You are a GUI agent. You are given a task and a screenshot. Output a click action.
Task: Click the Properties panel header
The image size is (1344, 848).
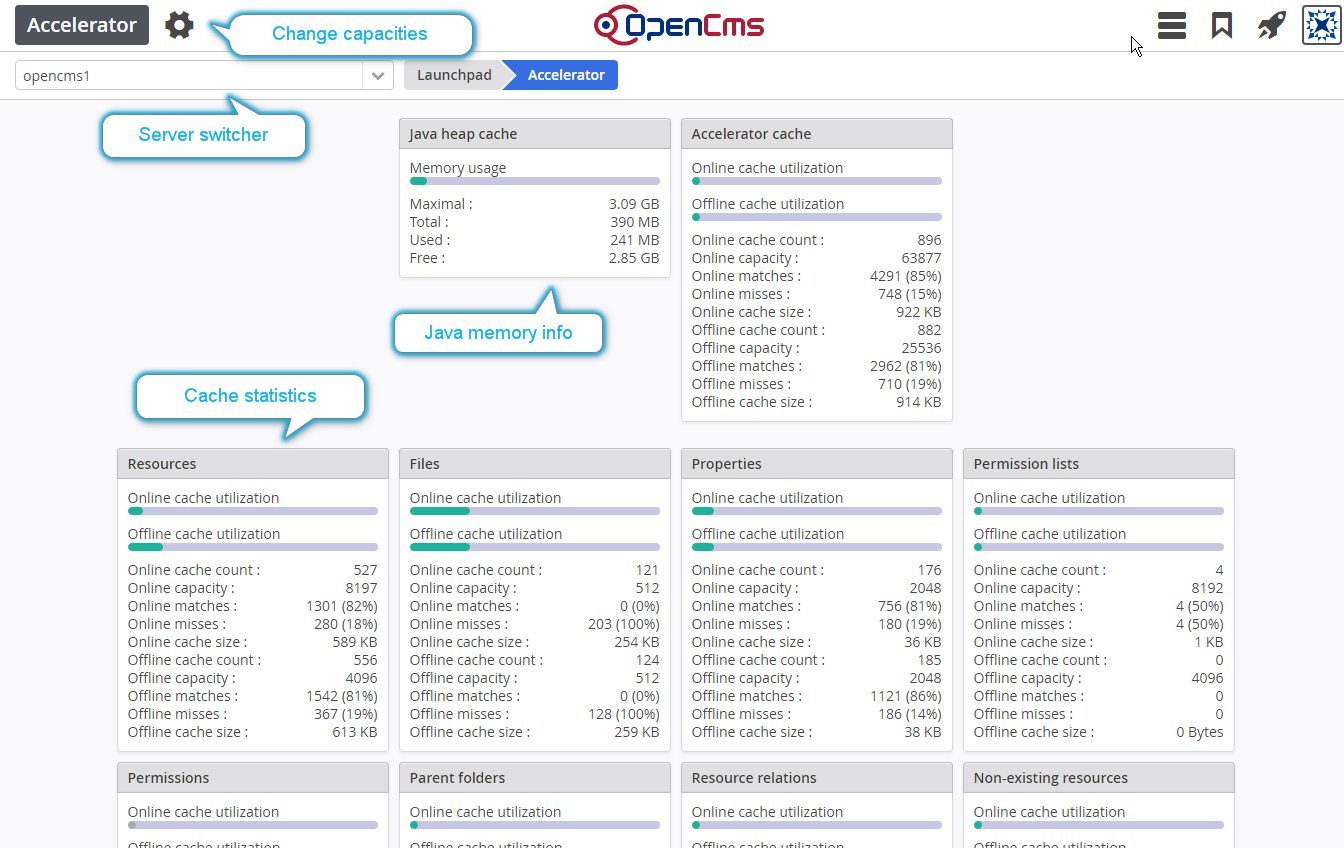(817, 464)
